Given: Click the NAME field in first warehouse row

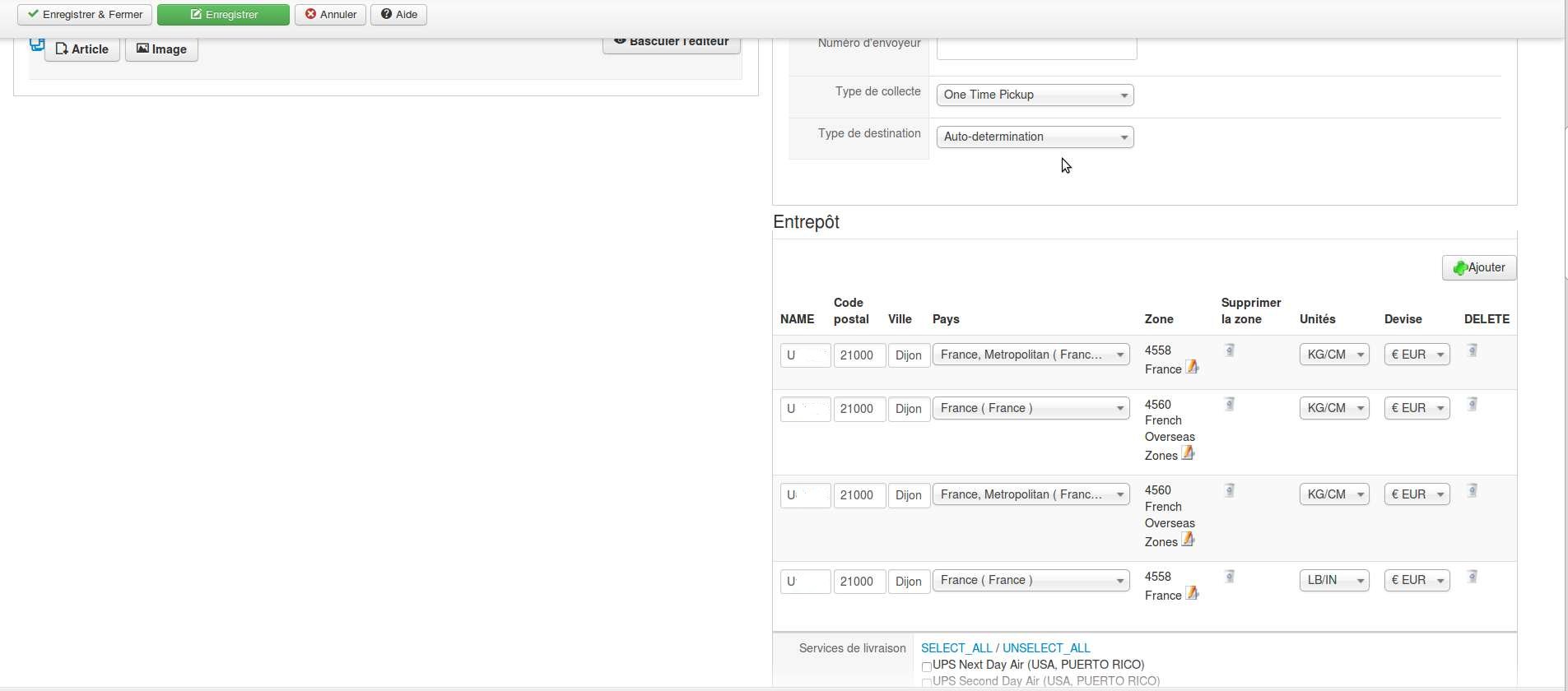Looking at the screenshot, I should [x=806, y=355].
